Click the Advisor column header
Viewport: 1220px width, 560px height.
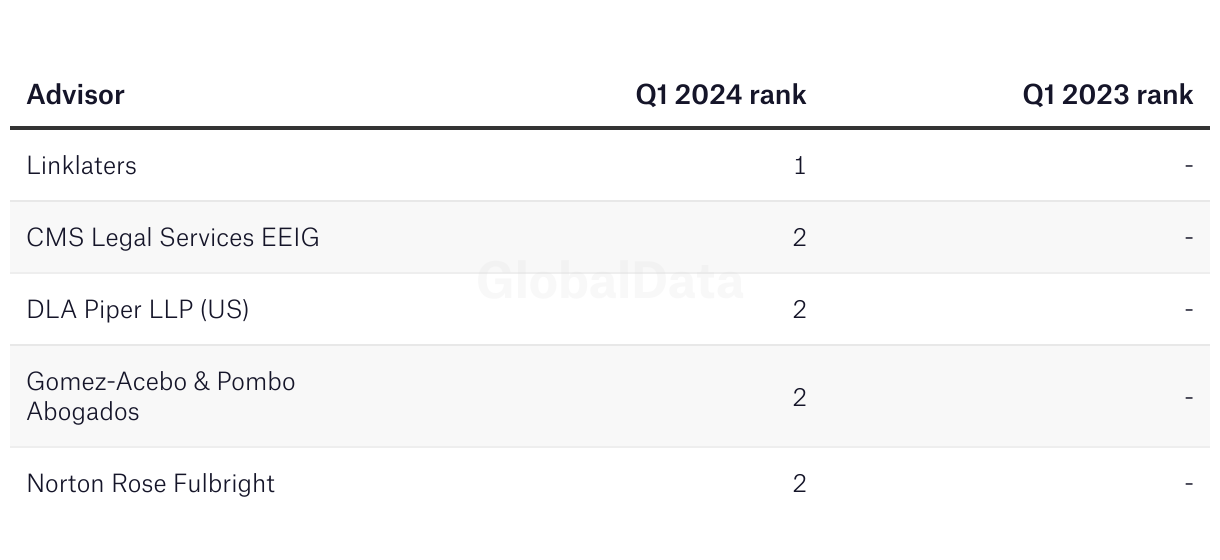point(75,95)
